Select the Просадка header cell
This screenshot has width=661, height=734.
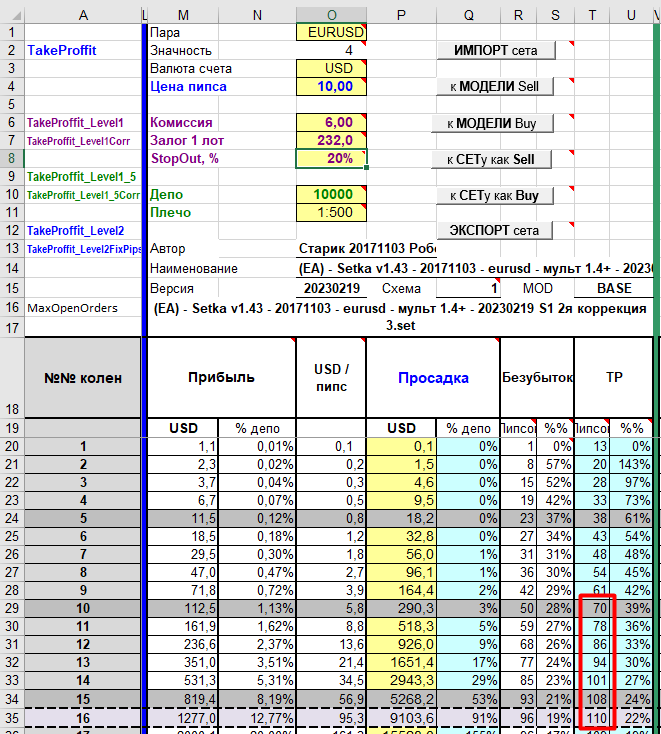coord(433,377)
